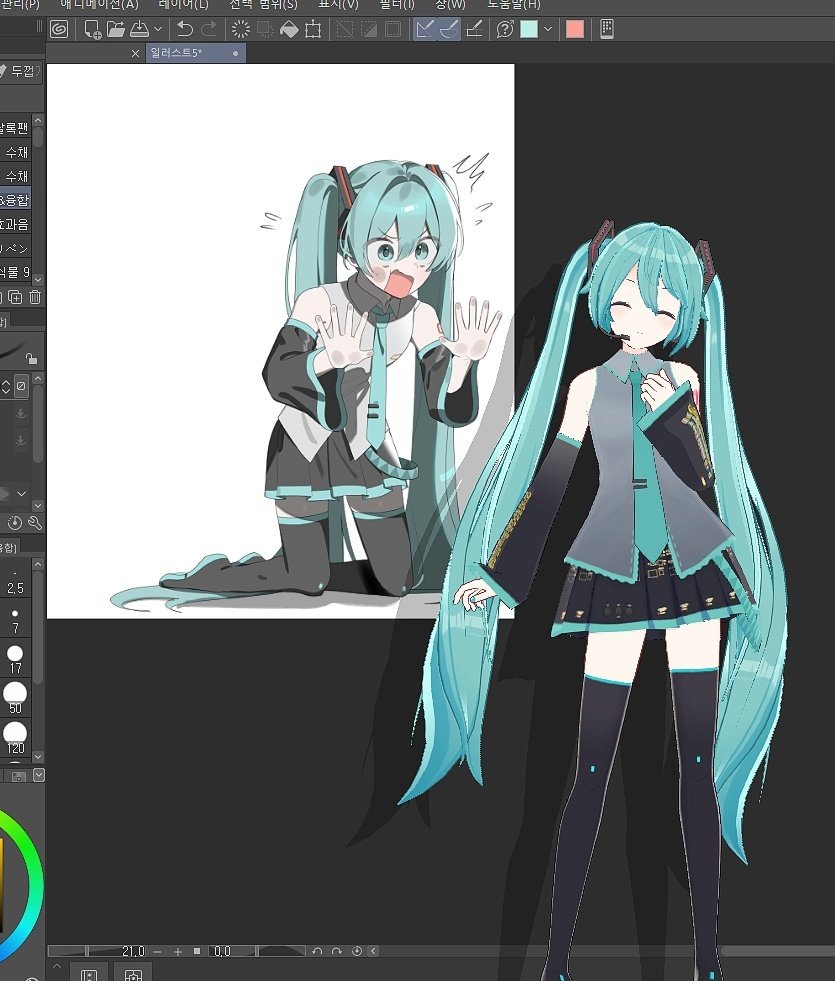Toggle Snap to Grid

click(474, 29)
